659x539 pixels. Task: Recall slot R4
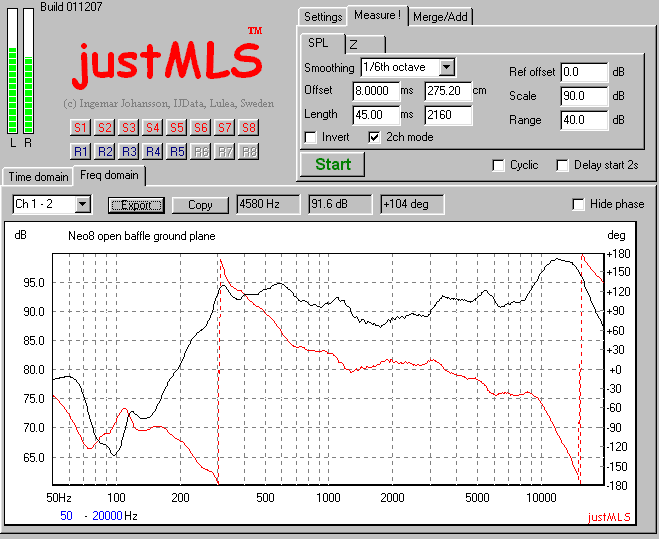152,151
